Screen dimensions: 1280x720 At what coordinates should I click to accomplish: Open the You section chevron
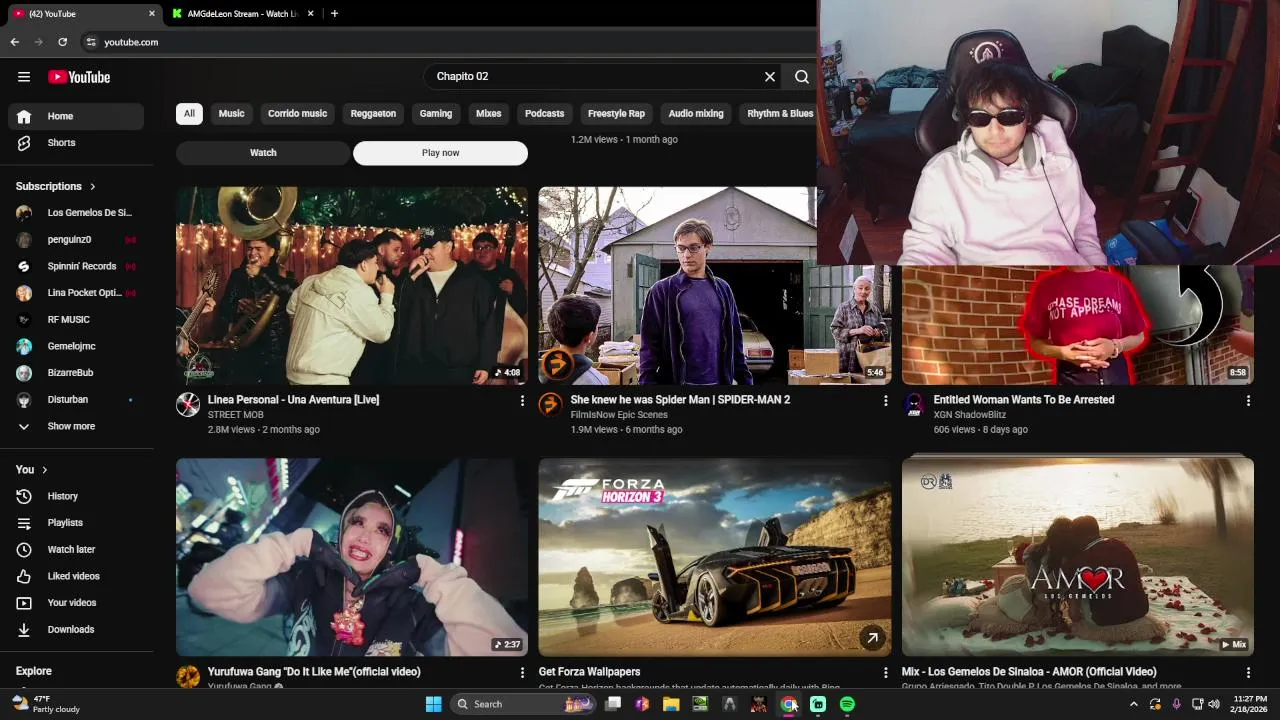pos(45,470)
